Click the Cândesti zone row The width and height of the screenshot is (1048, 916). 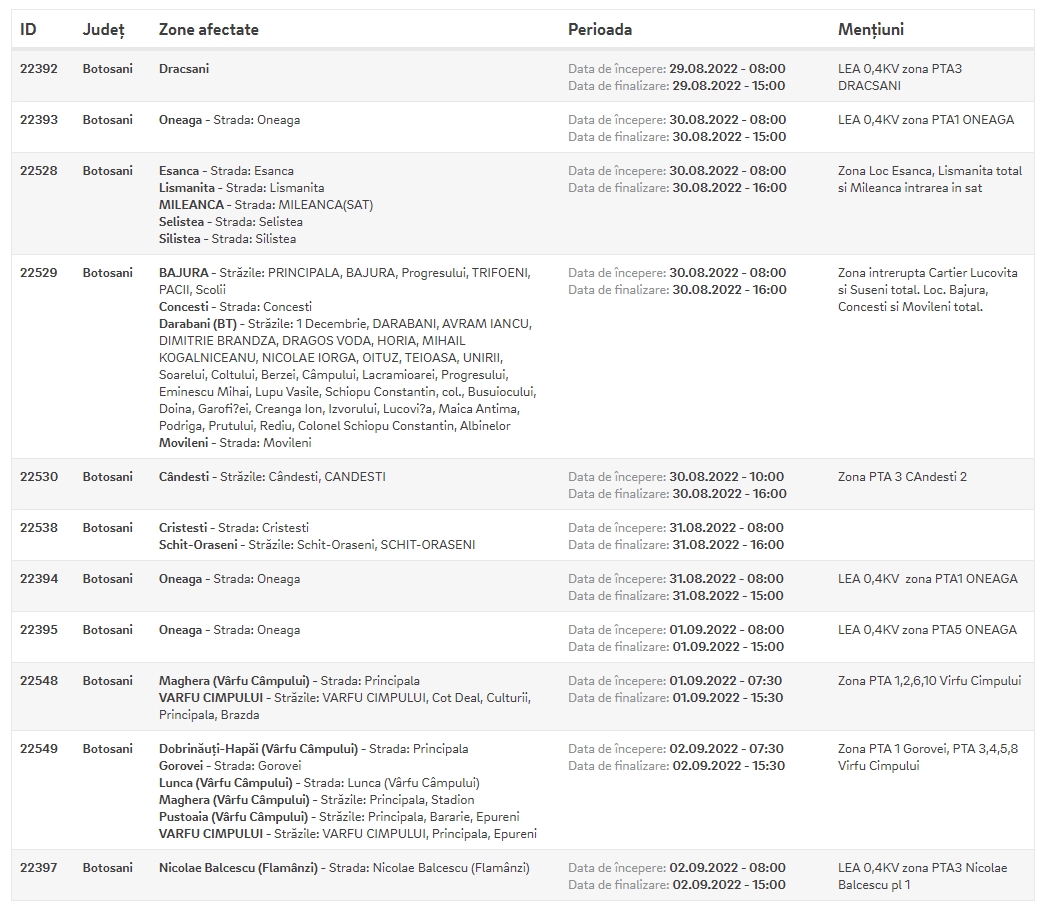tap(523, 485)
